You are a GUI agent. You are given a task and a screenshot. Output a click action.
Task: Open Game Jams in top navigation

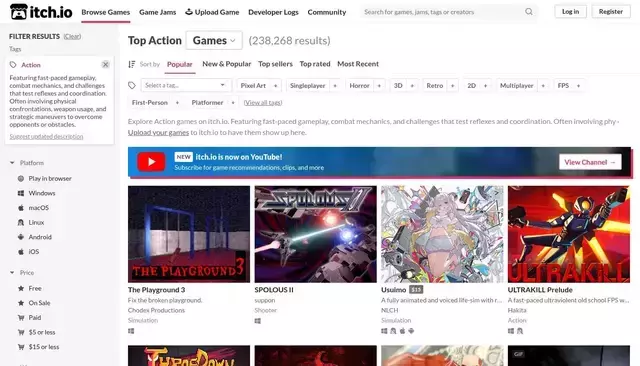(x=158, y=12)
